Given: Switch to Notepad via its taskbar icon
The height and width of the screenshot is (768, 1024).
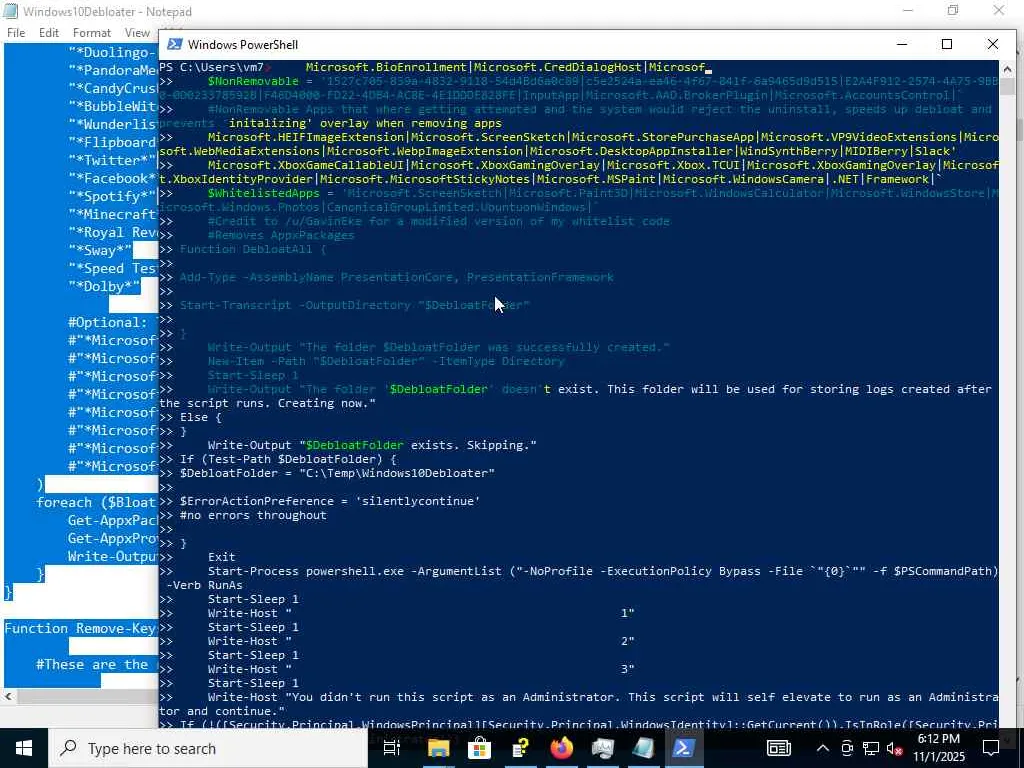Looking at the screenshot, I should pos(643,748).
